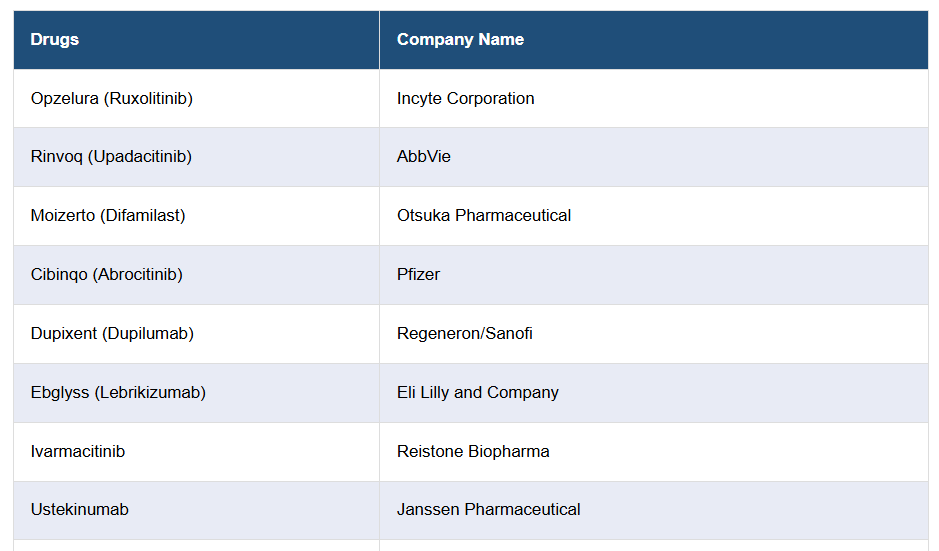
Task: Select the Cibinqo (Abrocitinib) row entry
Action: coord(107,275)
